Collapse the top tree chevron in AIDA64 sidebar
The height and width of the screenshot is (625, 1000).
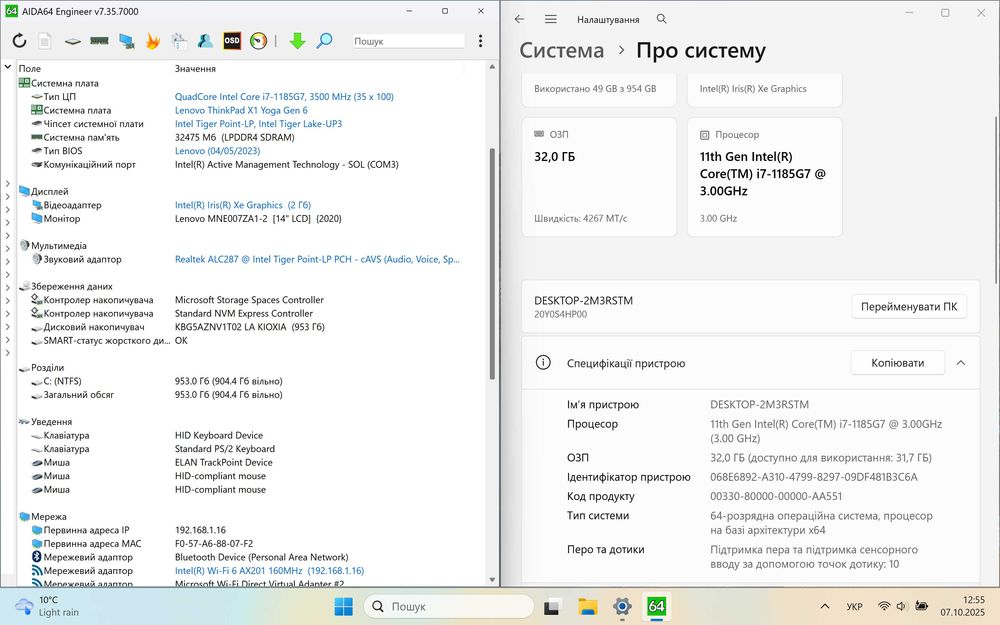coord(8,66)
